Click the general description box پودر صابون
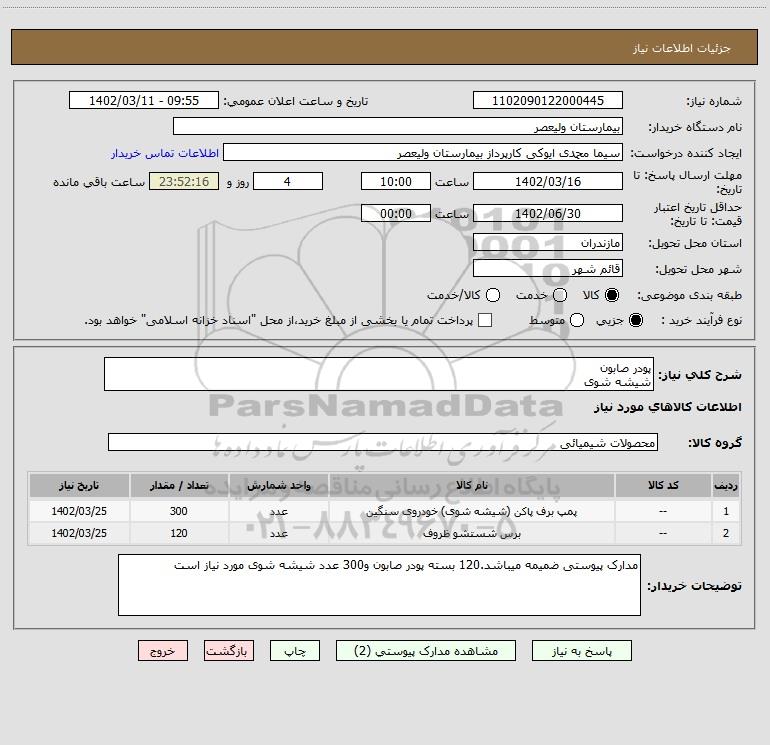The height and width of the screenshot is (745, 770). coord(379,374)
